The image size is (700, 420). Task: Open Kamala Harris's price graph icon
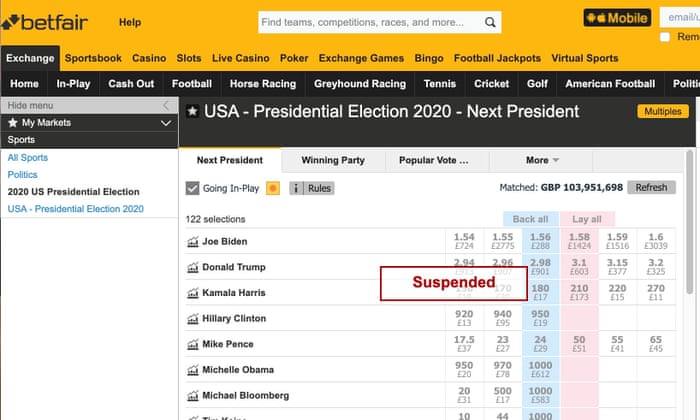coord(193,293)
